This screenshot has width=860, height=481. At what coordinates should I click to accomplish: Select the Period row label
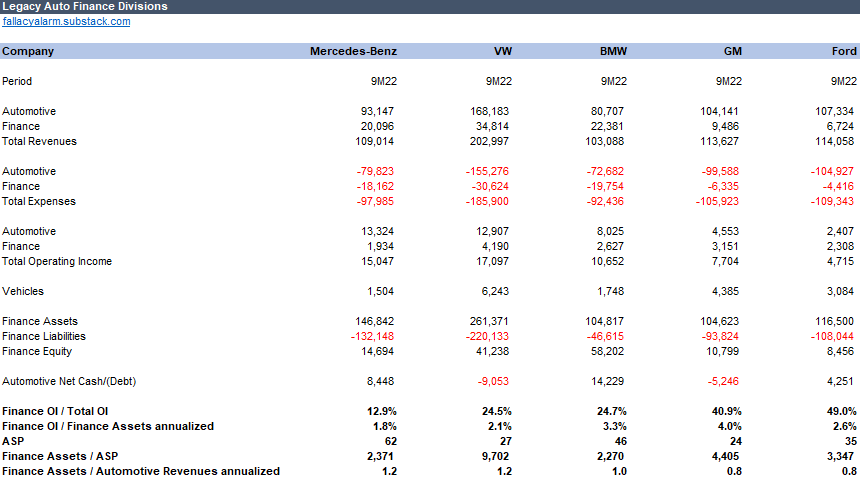click(x=17, y=81)
